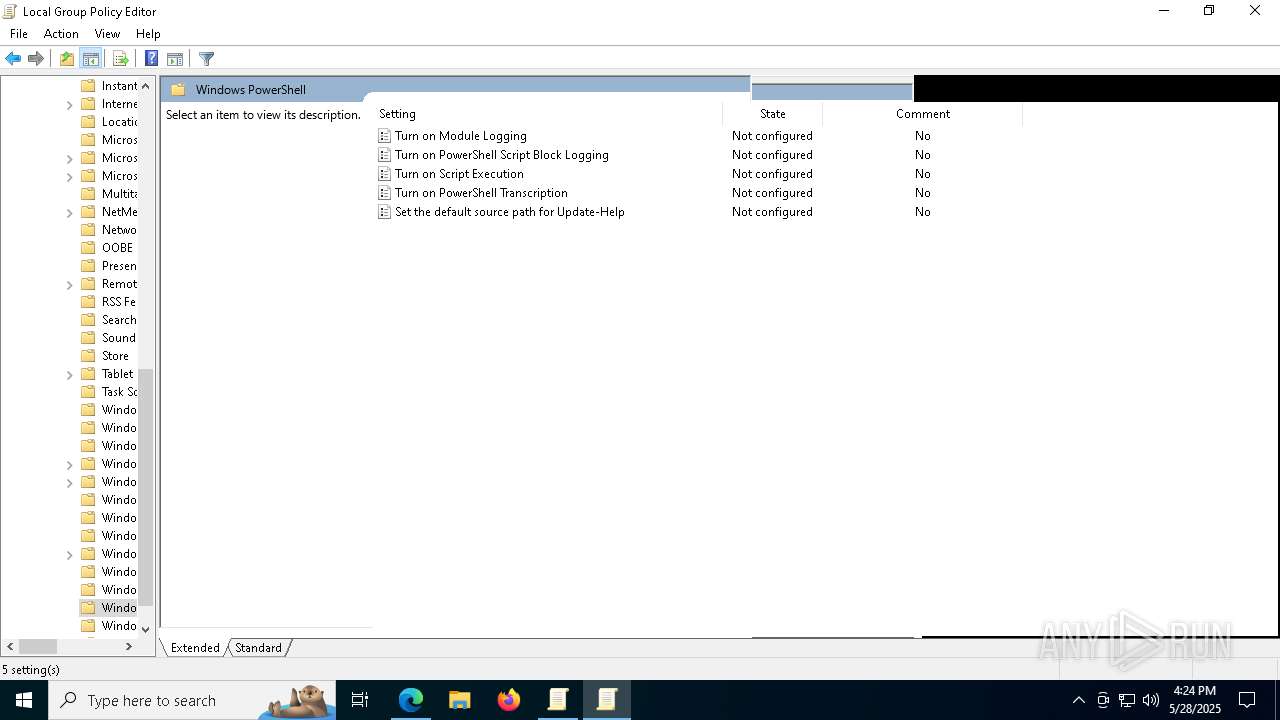
Task: Open the View menu
Action: 107,34
